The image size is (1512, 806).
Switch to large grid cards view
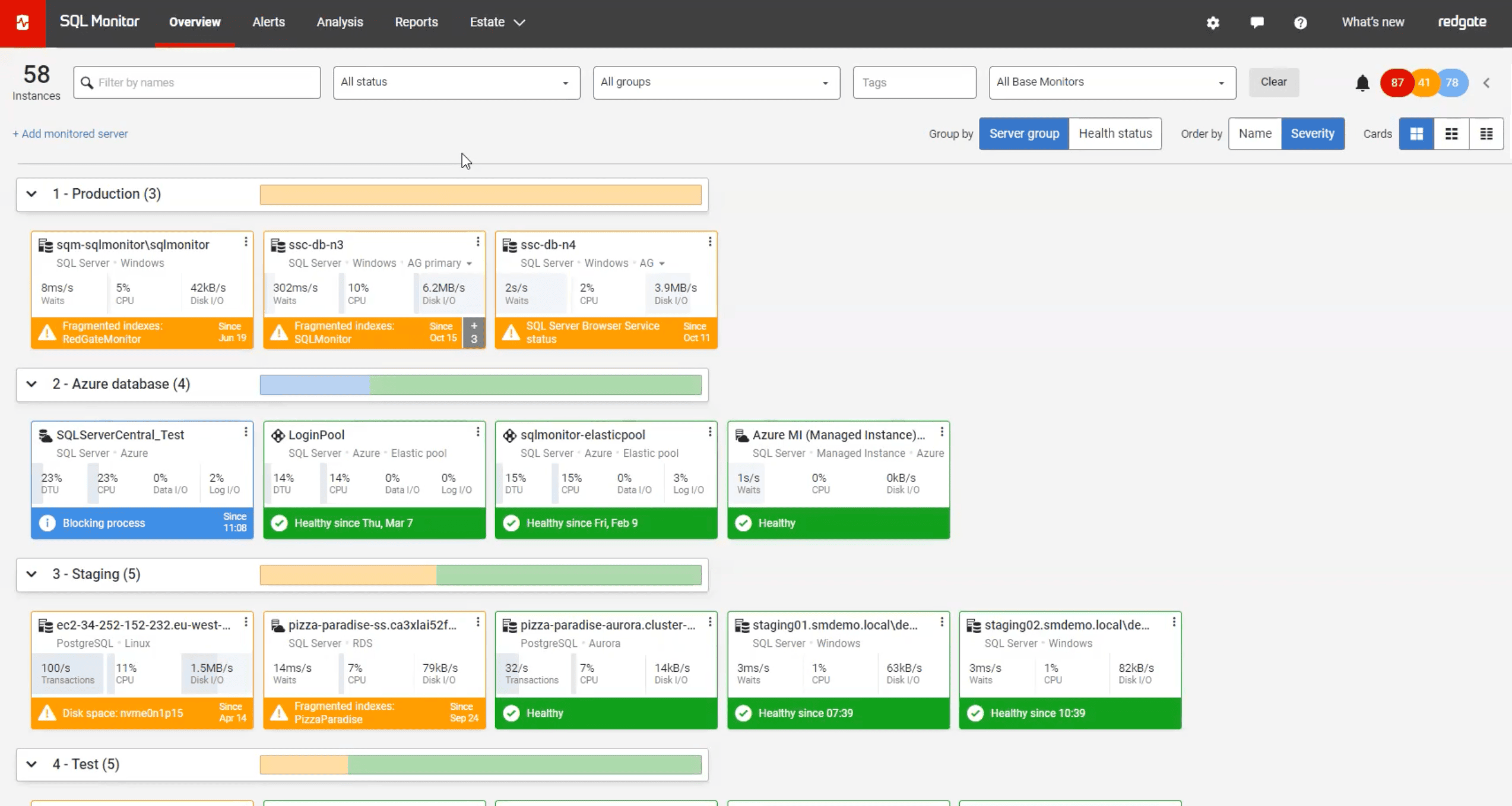(x=1416, y=134)
